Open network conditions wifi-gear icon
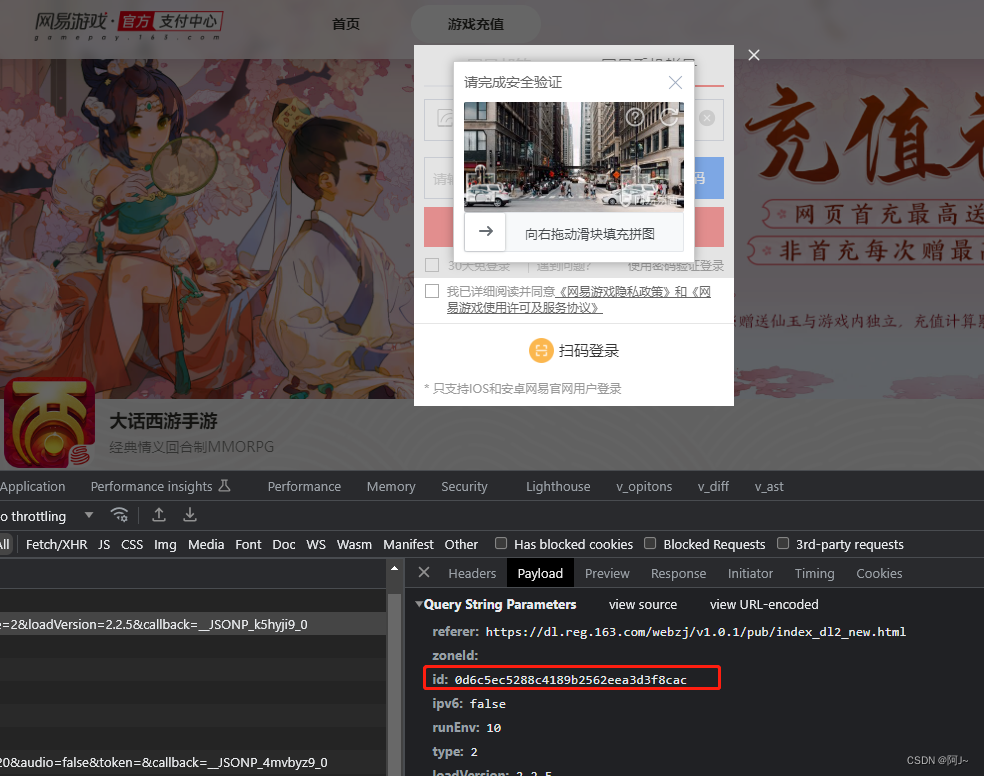This screenshot has width=984, height=776. coord(119,515)
